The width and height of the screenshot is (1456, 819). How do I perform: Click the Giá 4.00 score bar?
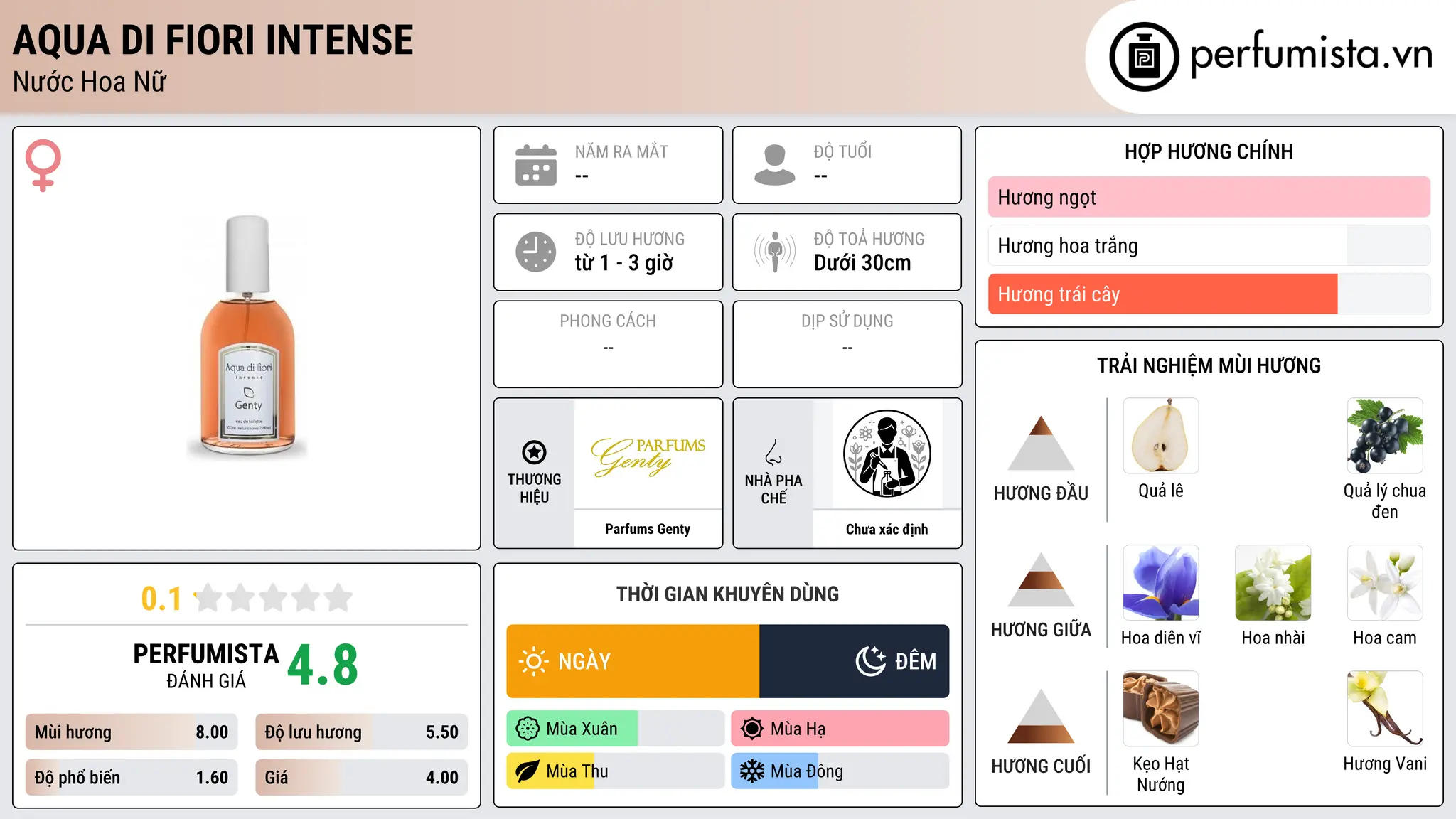(362, 777)
